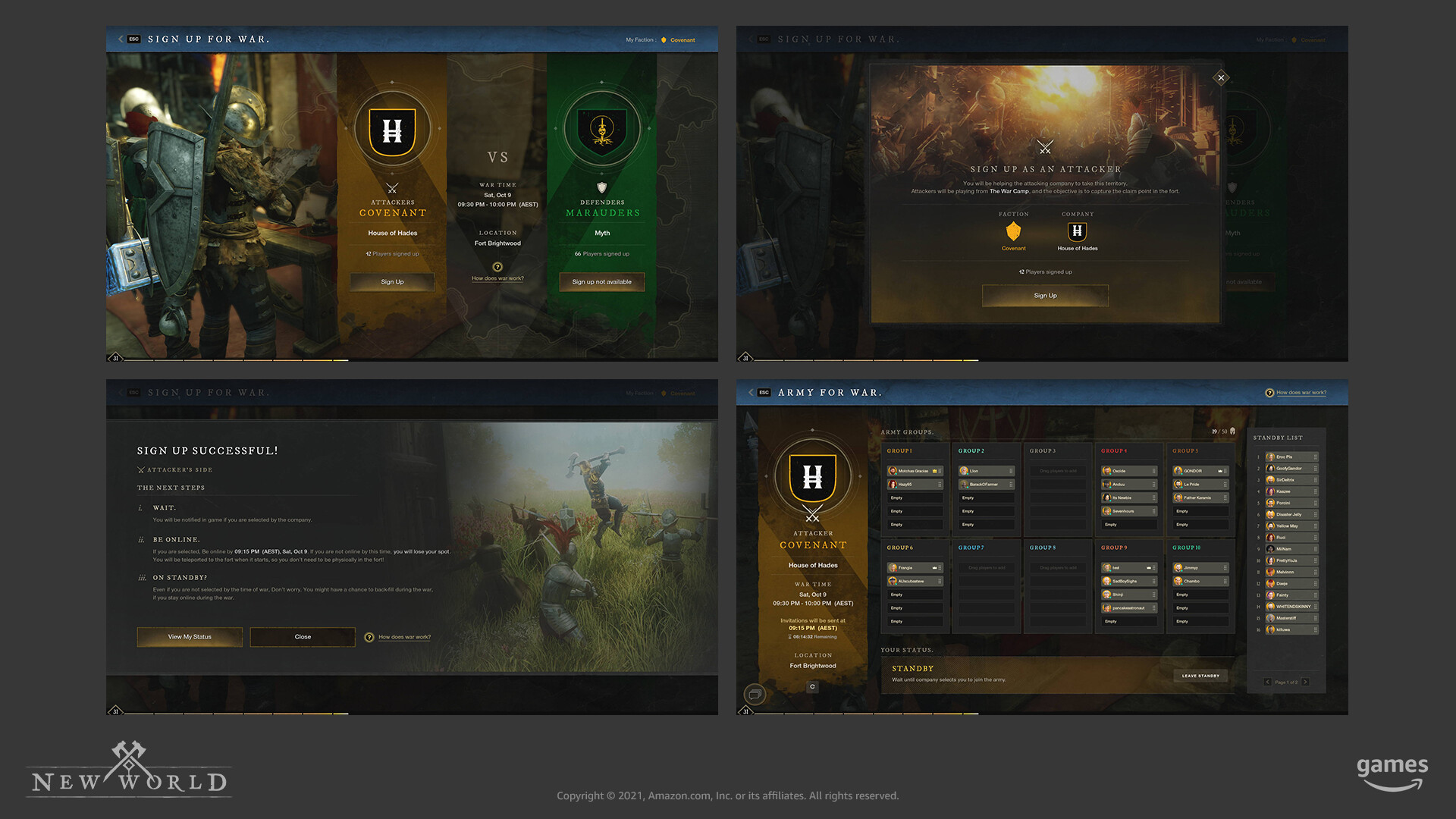Select player Lion in Group 2
1456x819 pixels.
tap(986, 471)
